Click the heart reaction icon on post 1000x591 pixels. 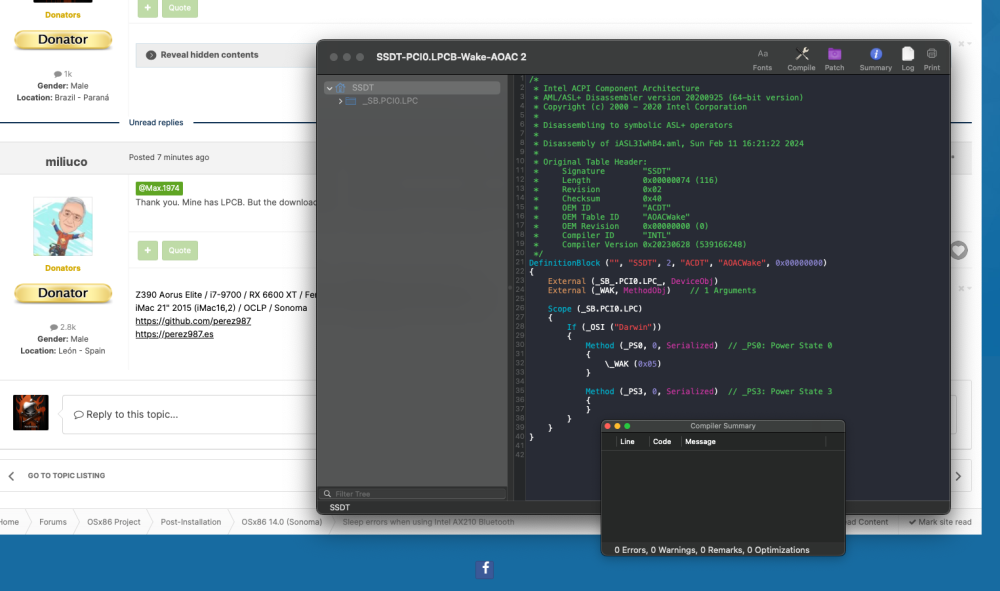(959, 251)
